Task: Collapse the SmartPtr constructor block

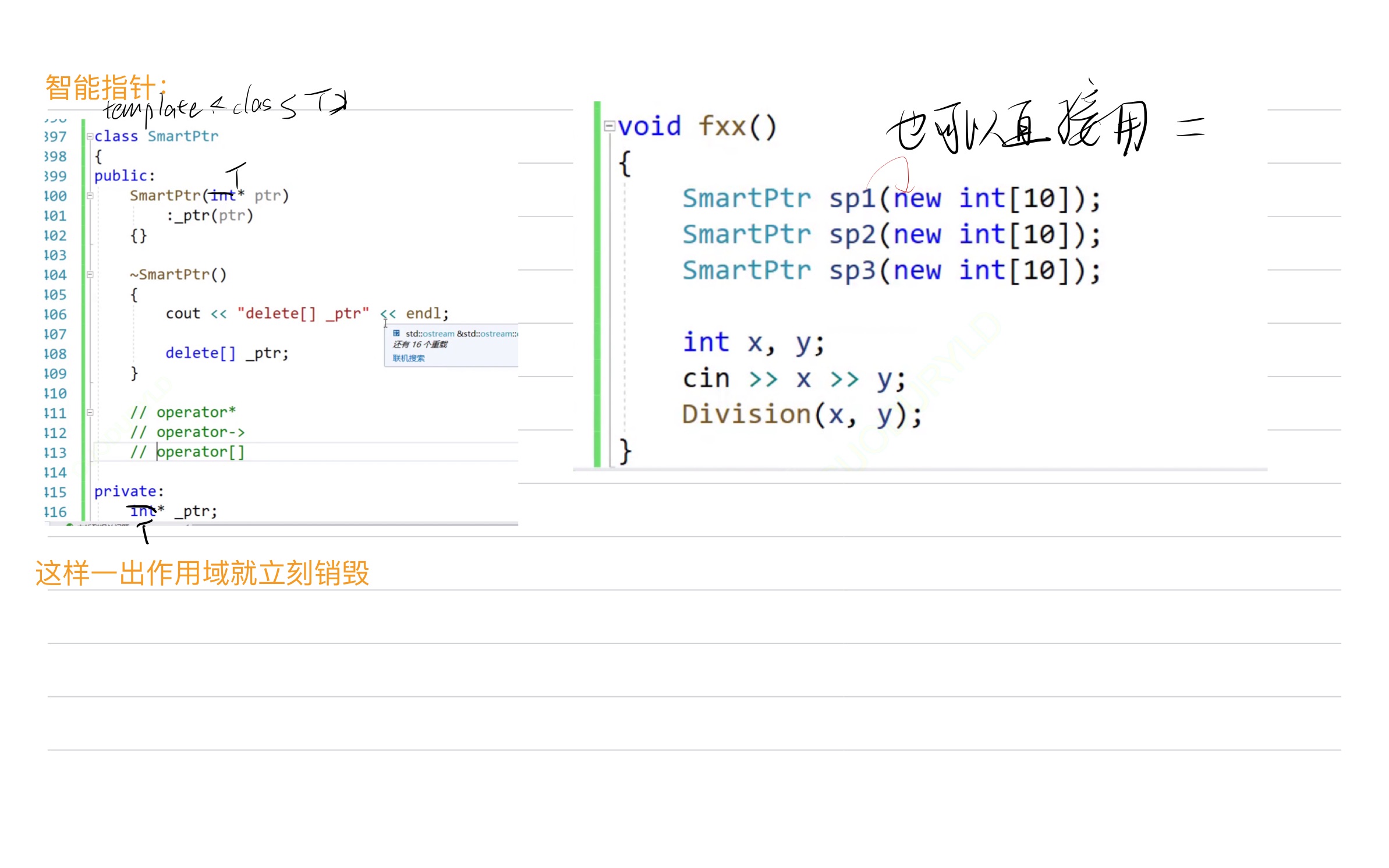Action: point(90,196)
